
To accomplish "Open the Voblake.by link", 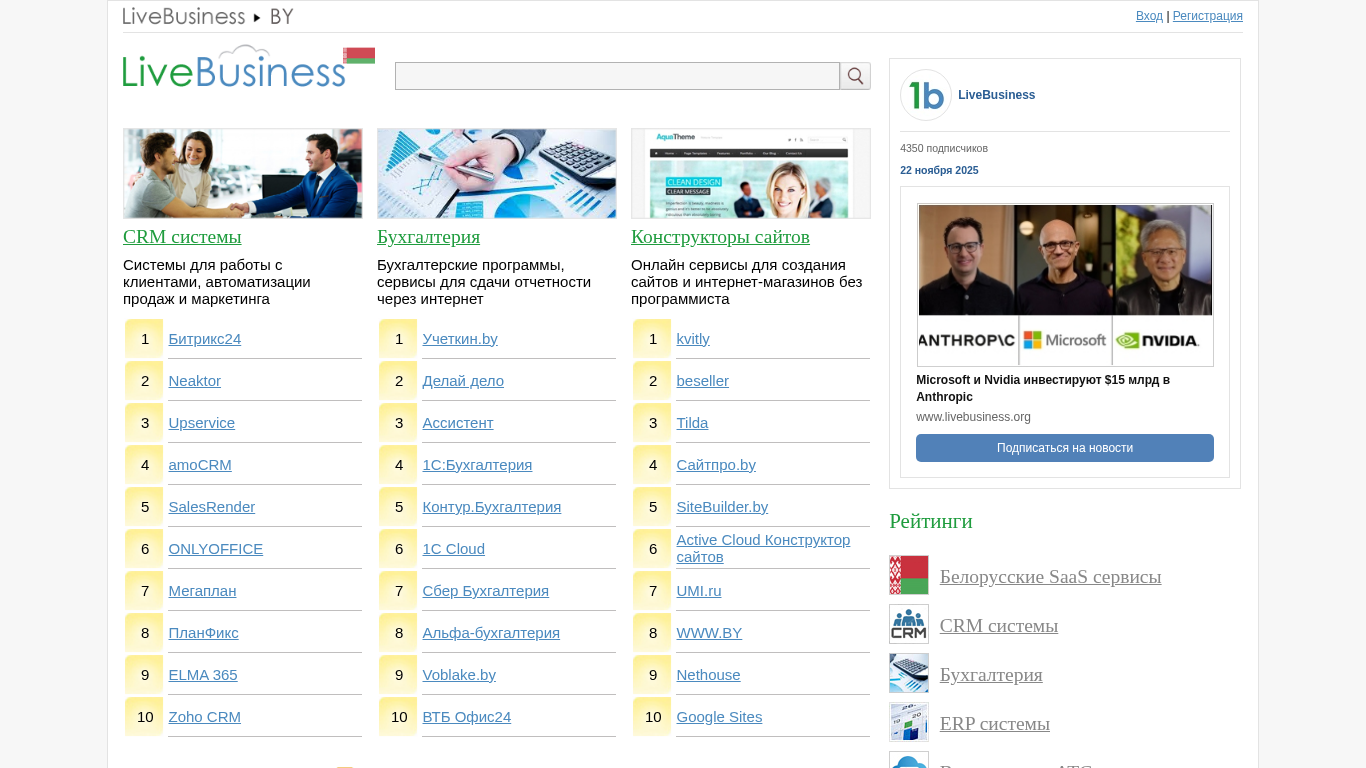I will 459,675.
